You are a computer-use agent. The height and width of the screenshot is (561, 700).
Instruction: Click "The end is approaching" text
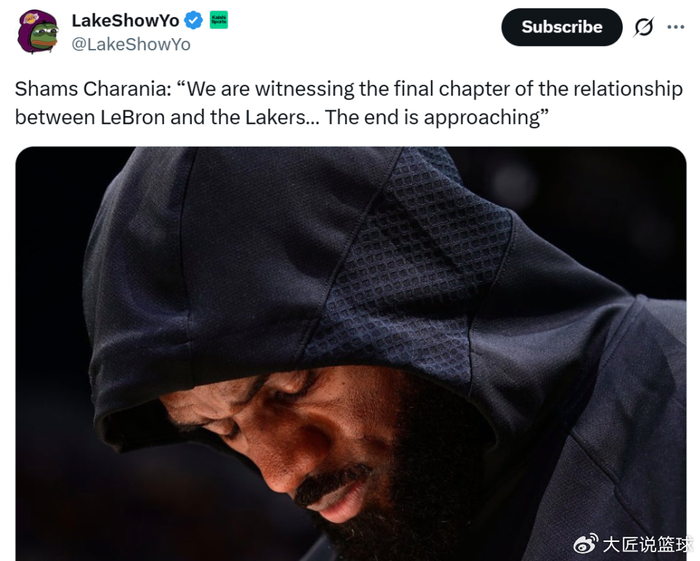click(x=432, y=117)
